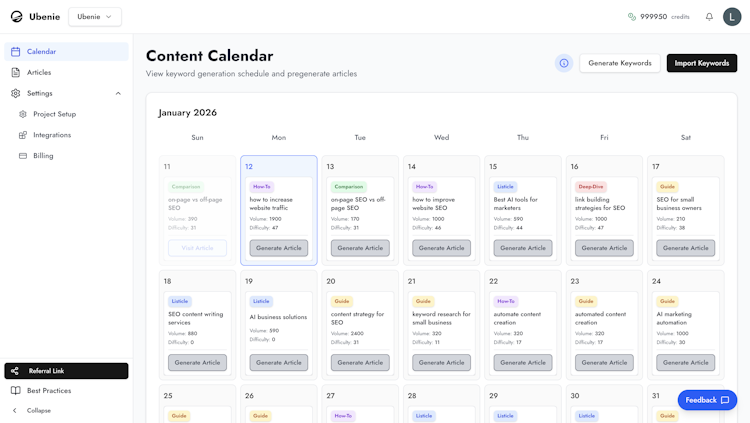Open the Feedback chat widget
This screenshot has height=423, width=750.
(x=707, y=400)
